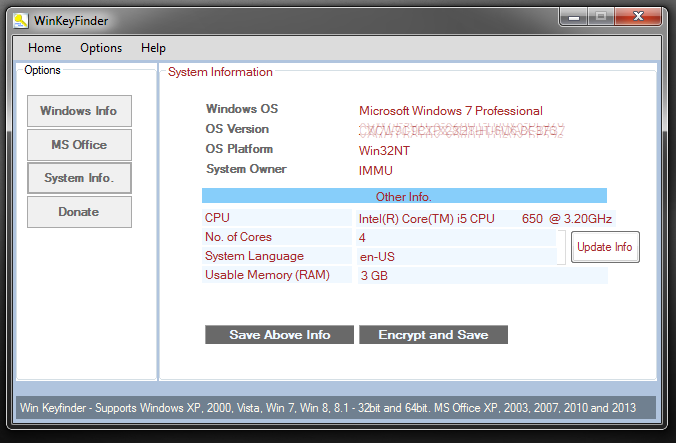Click the CPU label cell

click(277, 218)
